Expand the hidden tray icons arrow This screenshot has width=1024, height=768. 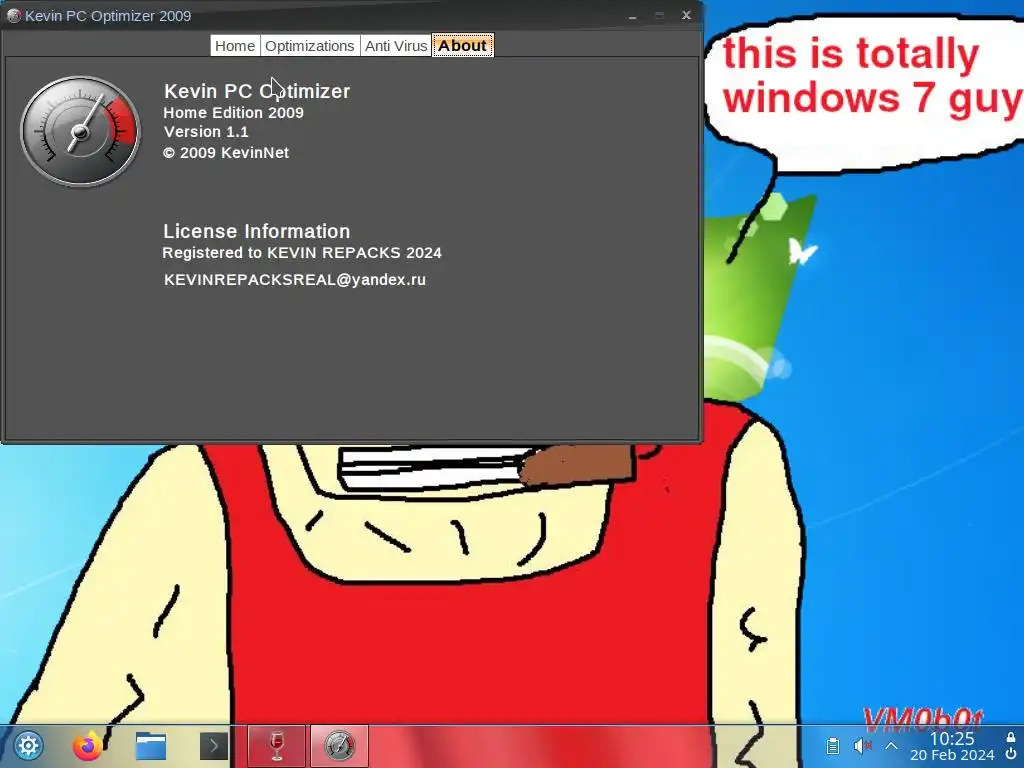(891, 746)
